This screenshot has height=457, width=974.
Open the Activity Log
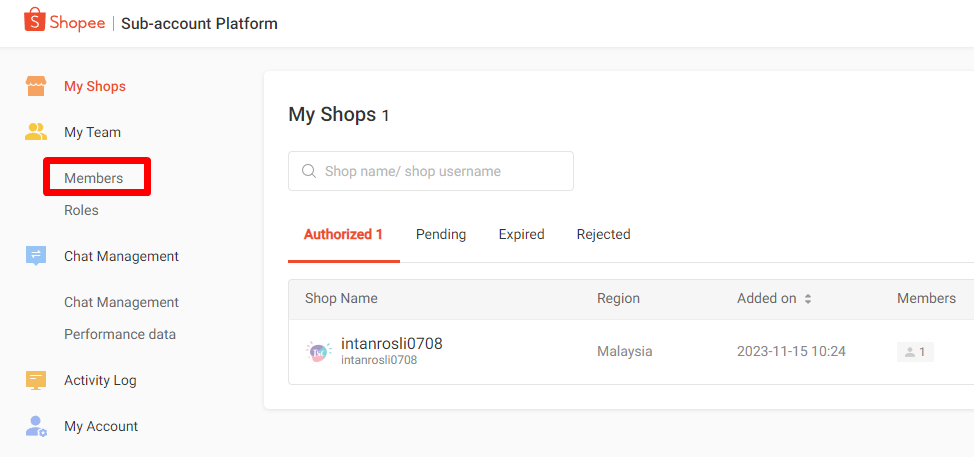[100, 380]
